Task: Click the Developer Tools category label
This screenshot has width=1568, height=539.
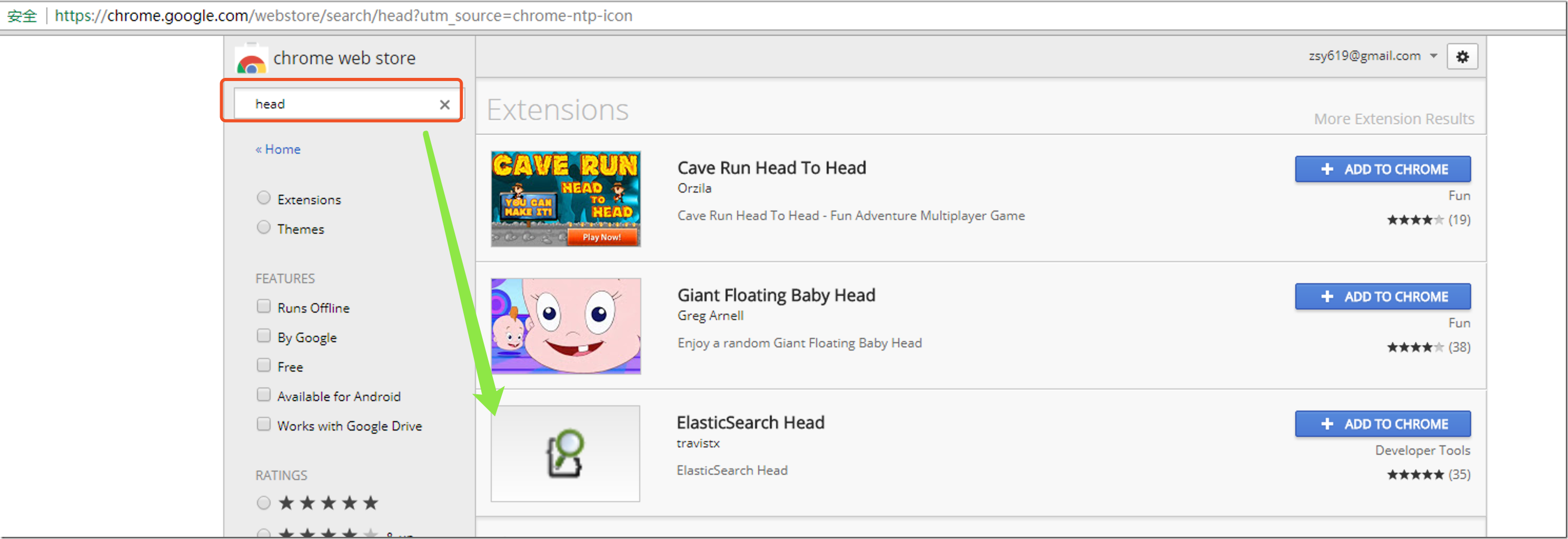Action: coord(1423,451)
